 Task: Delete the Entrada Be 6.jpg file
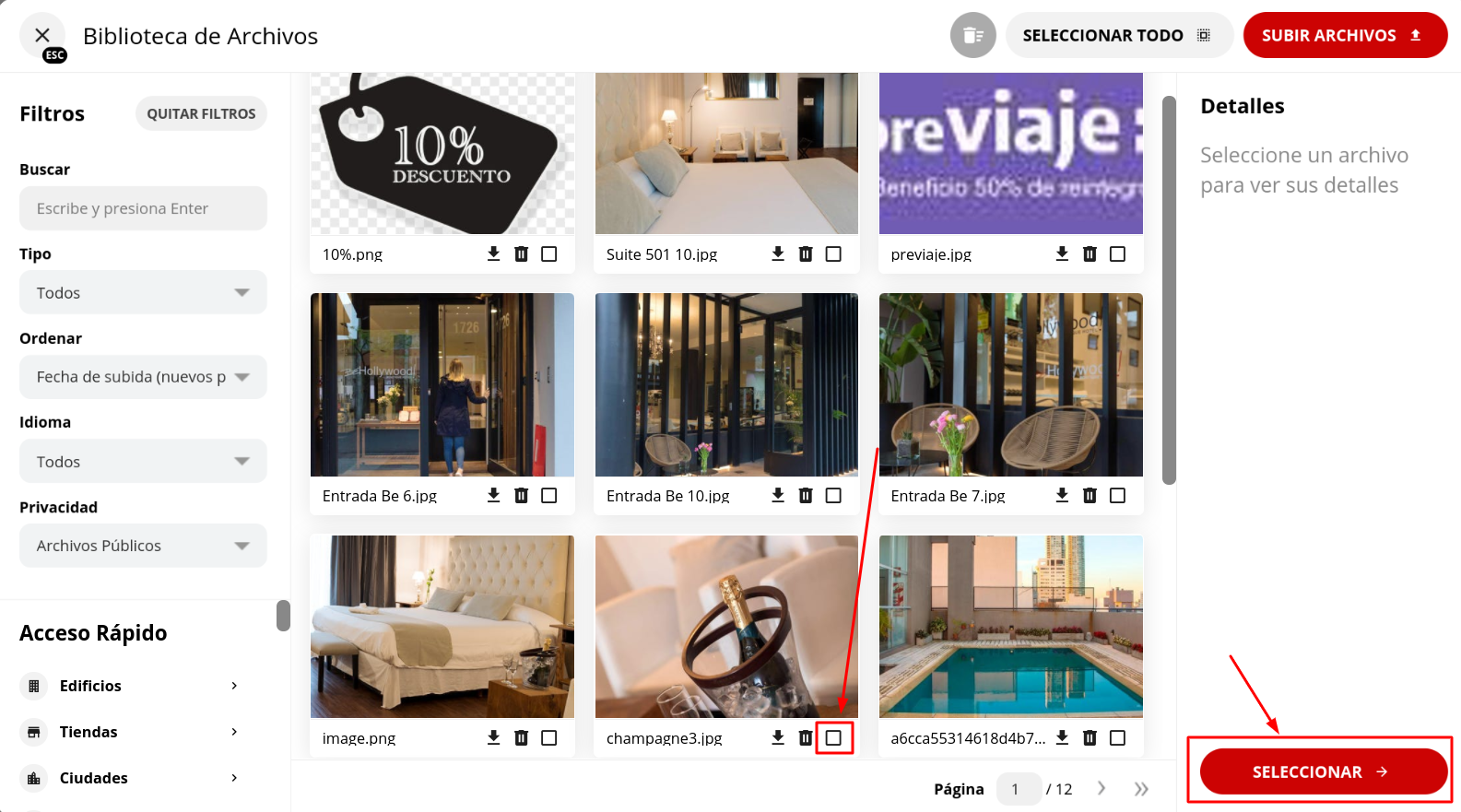pos(522,495)
